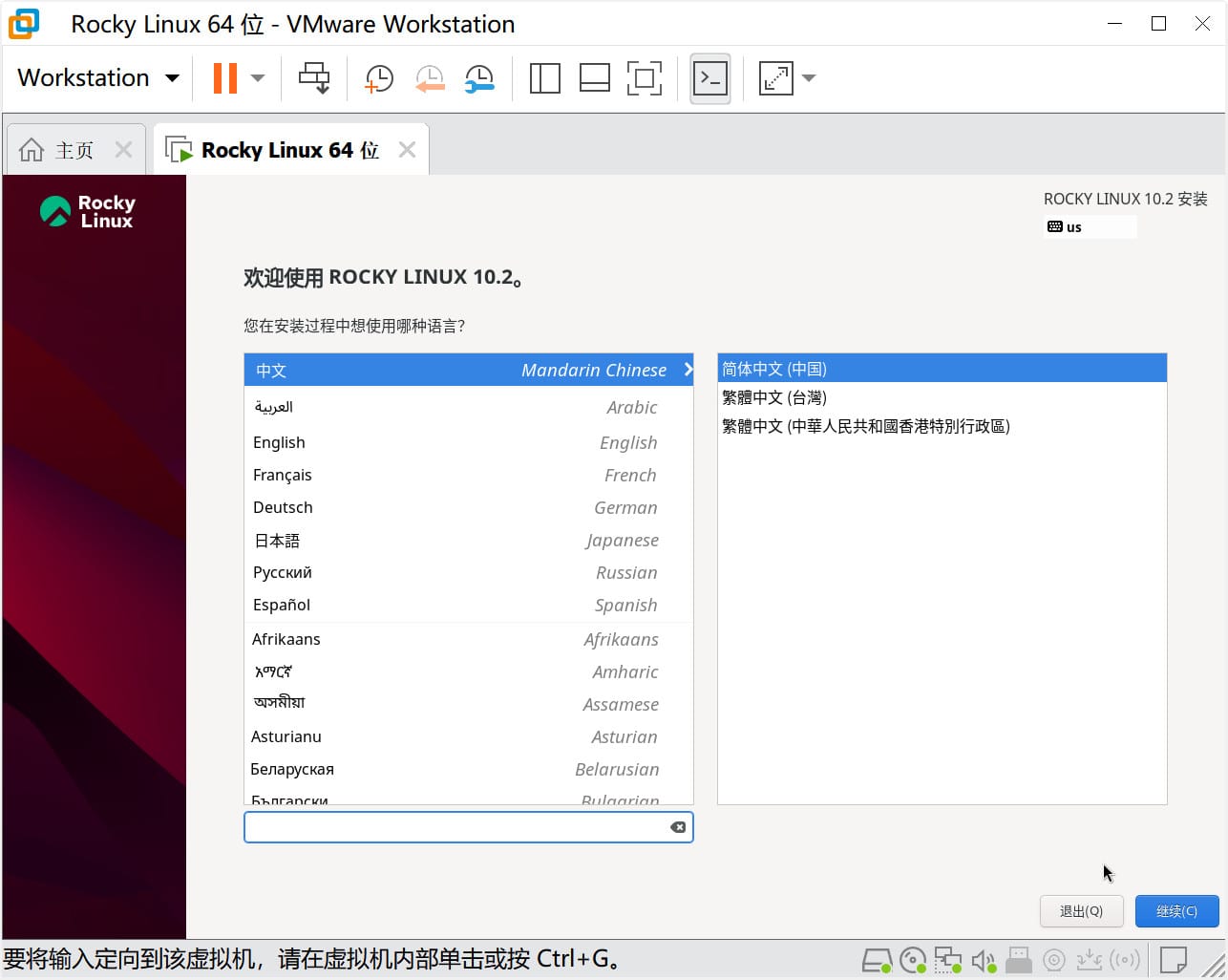Click the VMware Workstation title bar icon
The width and height of the screenshot is (1228, 980).
tap(24, 24)
